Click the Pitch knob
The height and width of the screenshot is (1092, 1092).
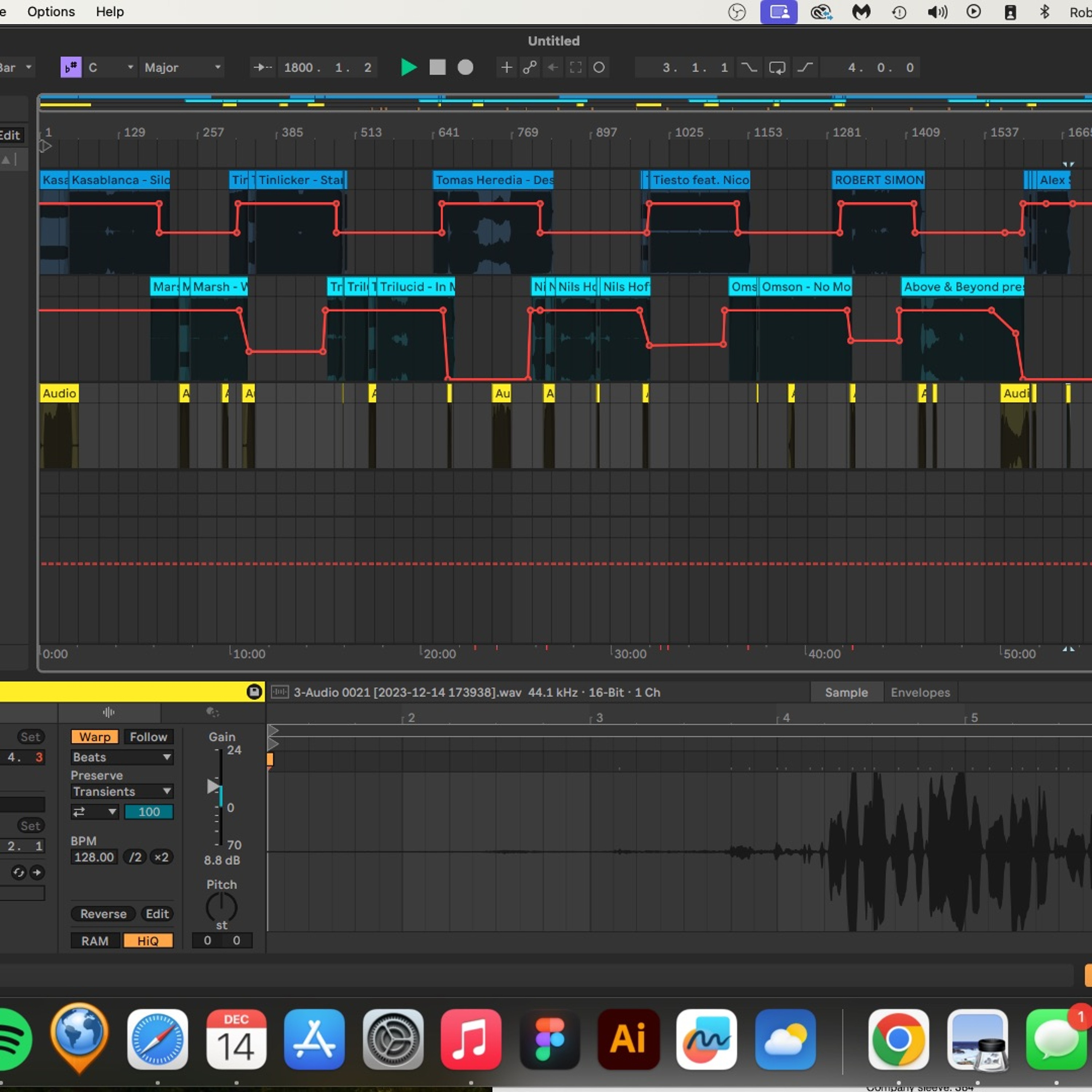click(x=222, y=907)
